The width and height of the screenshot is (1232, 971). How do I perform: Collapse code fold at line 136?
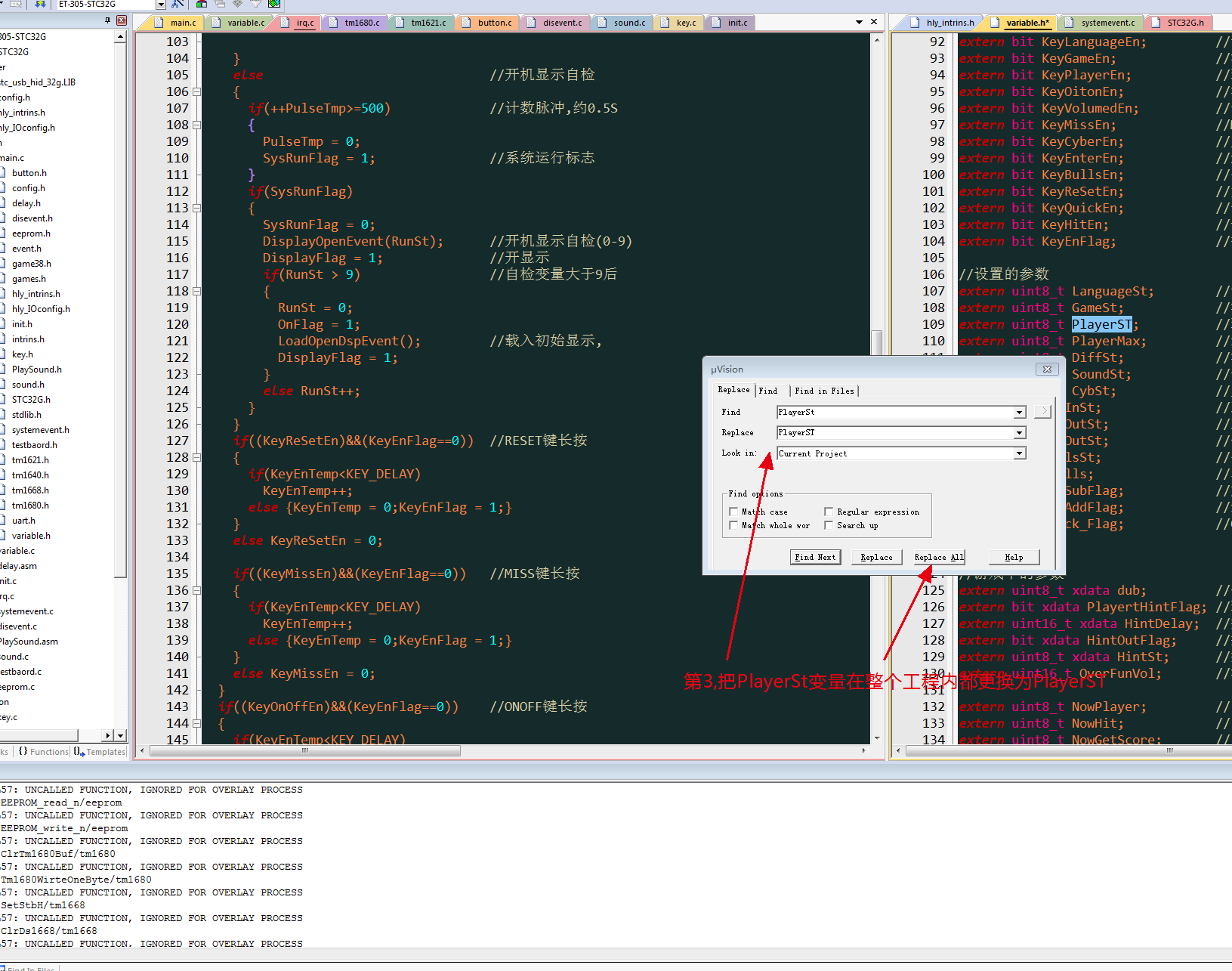196,590
